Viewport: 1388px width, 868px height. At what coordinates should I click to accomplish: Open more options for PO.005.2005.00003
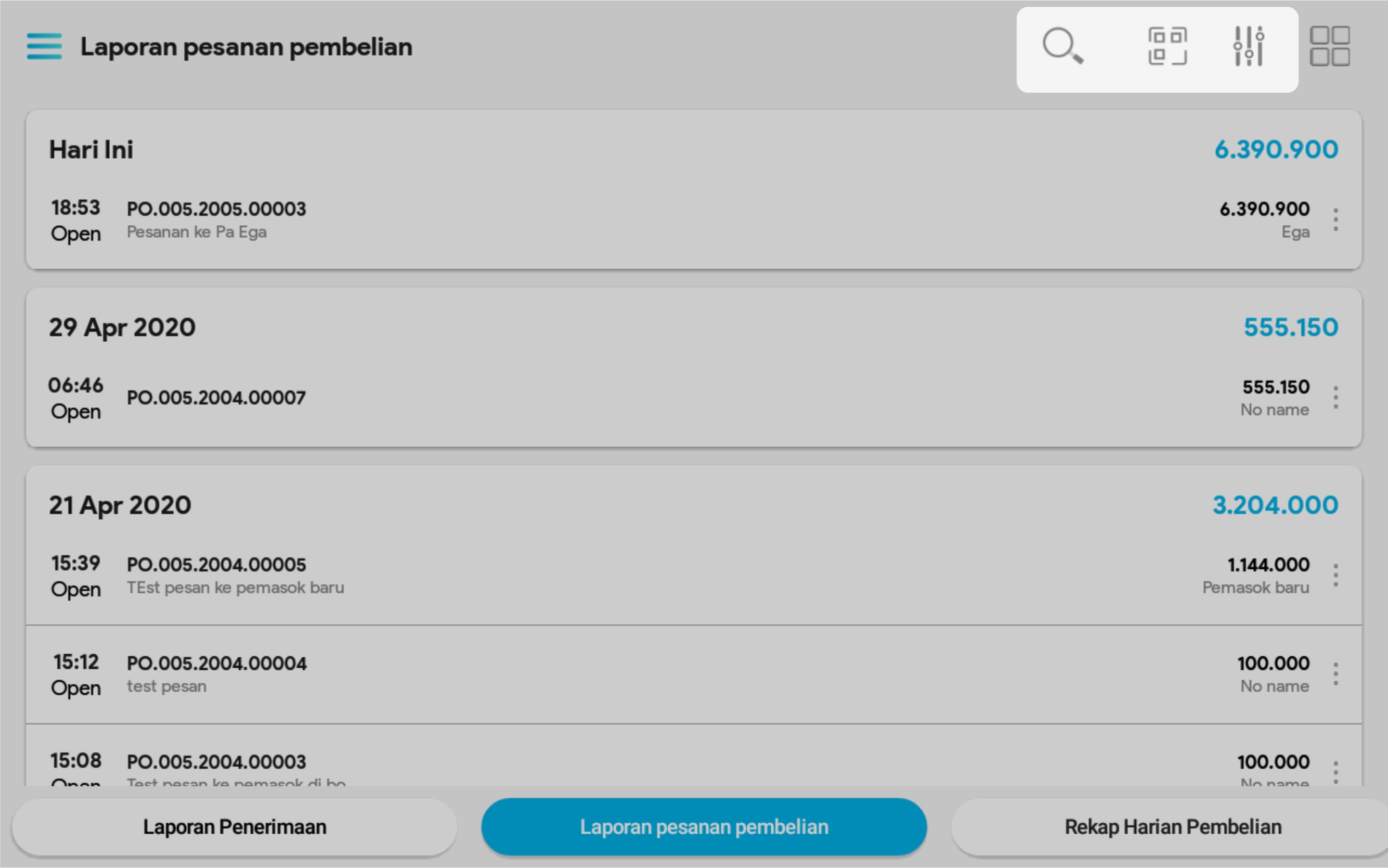(x=1336, y=220)
